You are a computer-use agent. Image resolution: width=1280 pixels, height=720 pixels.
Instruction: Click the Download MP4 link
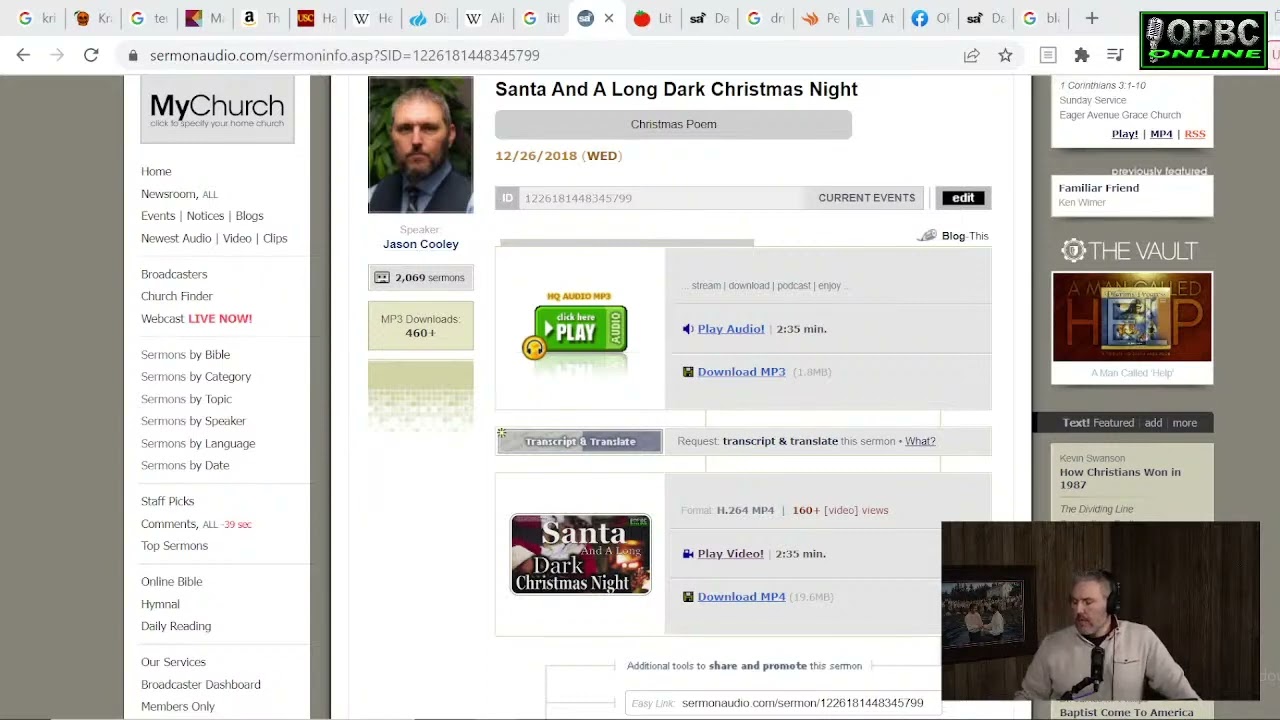coord(741,597)
